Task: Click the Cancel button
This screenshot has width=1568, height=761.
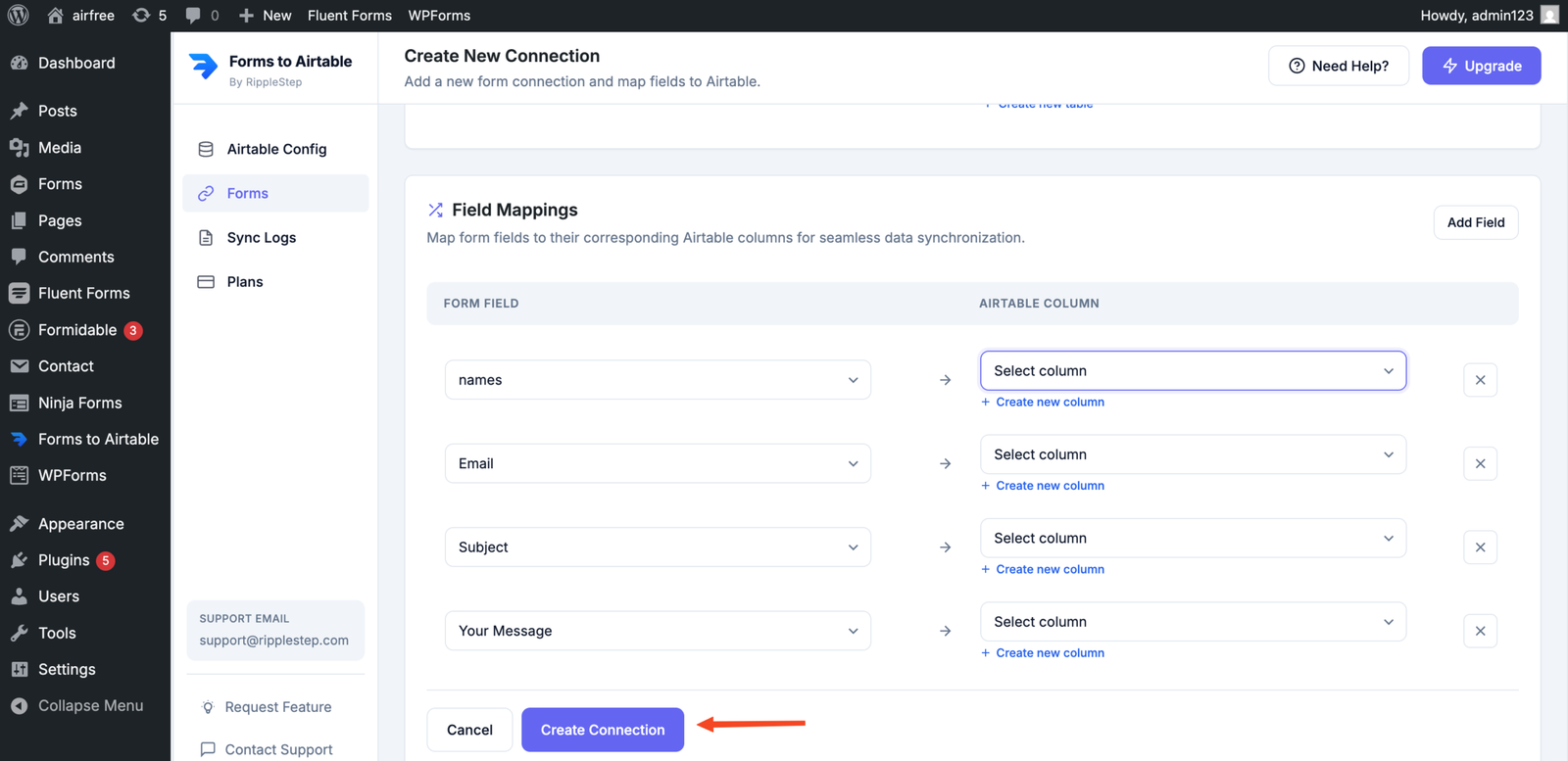Action: tap(469, 730)
